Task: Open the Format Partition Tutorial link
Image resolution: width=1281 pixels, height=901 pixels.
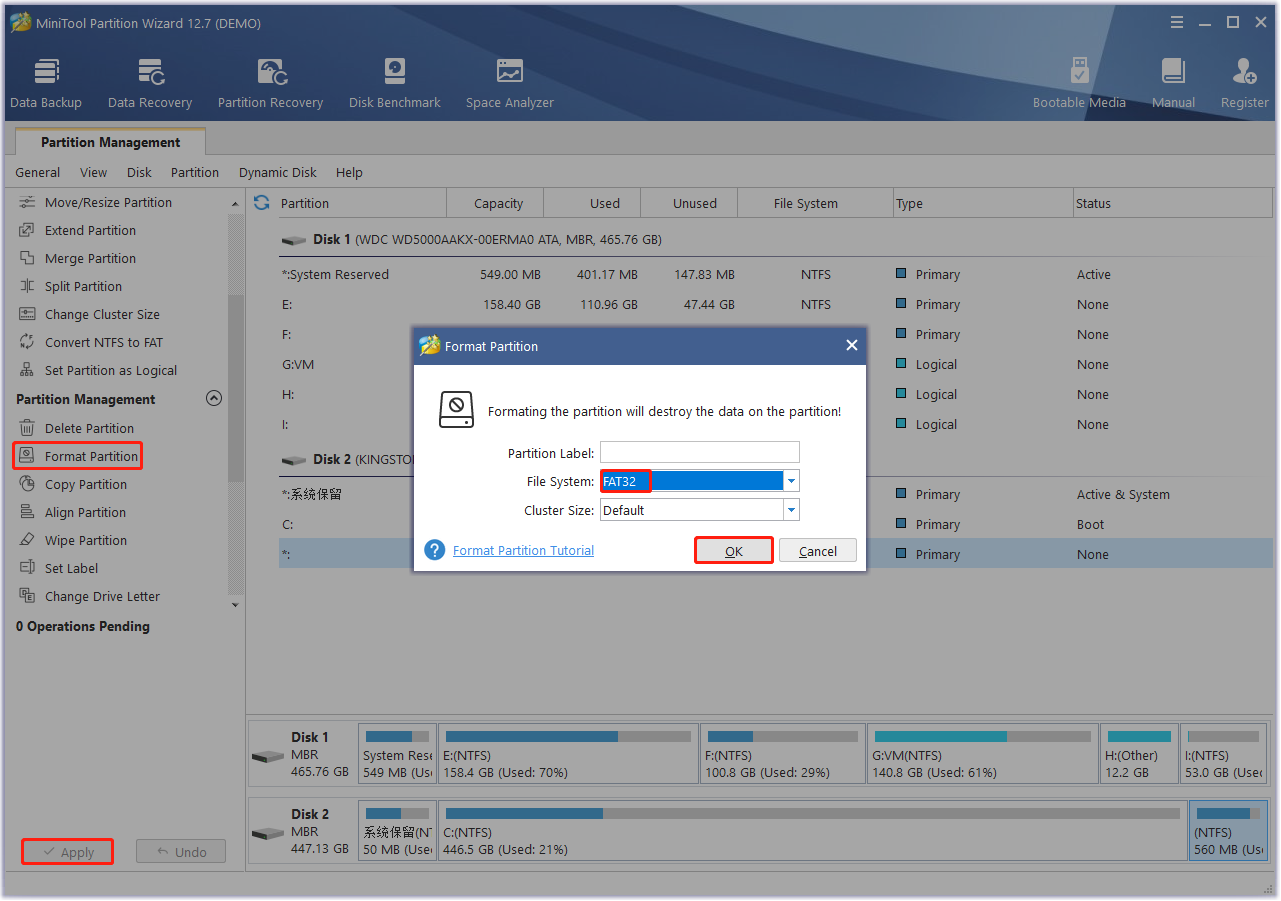Action: click(523, 551)
